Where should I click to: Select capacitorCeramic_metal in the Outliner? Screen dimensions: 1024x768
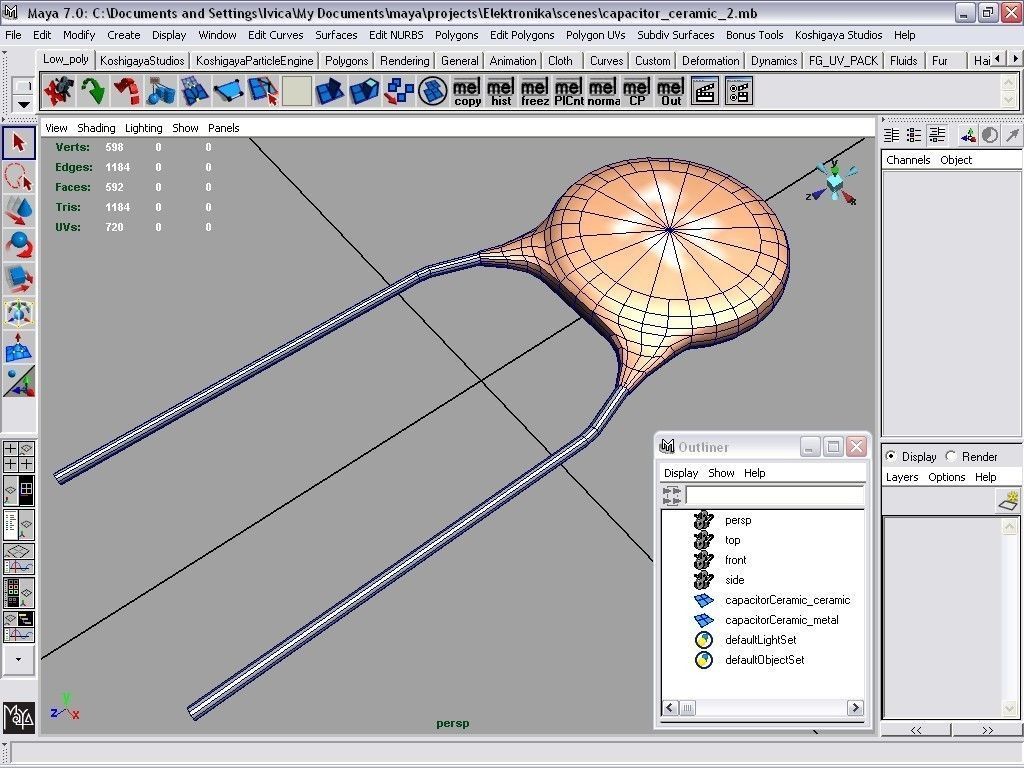pyautogui.click(x=781, y=620)
